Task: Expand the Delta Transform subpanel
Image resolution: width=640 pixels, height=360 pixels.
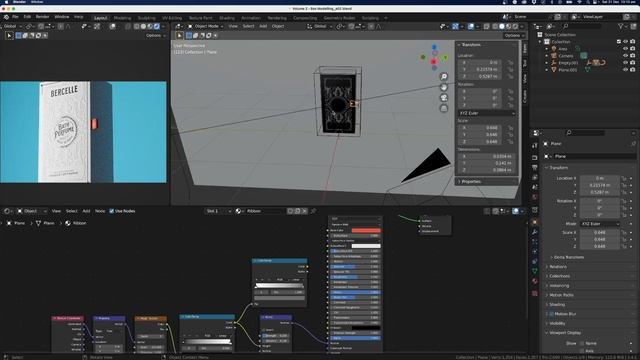Action: [569, 257]
